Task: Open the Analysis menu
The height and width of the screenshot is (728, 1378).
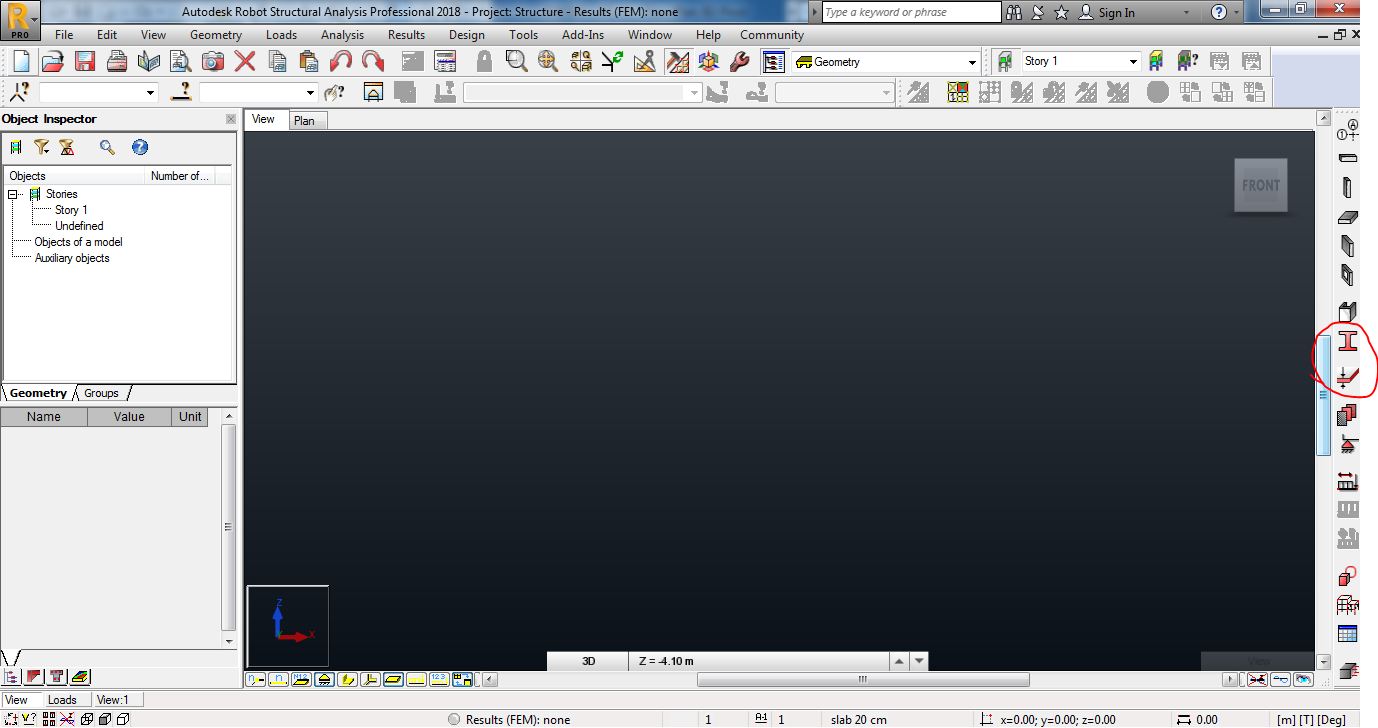Action: pos(342,35)
